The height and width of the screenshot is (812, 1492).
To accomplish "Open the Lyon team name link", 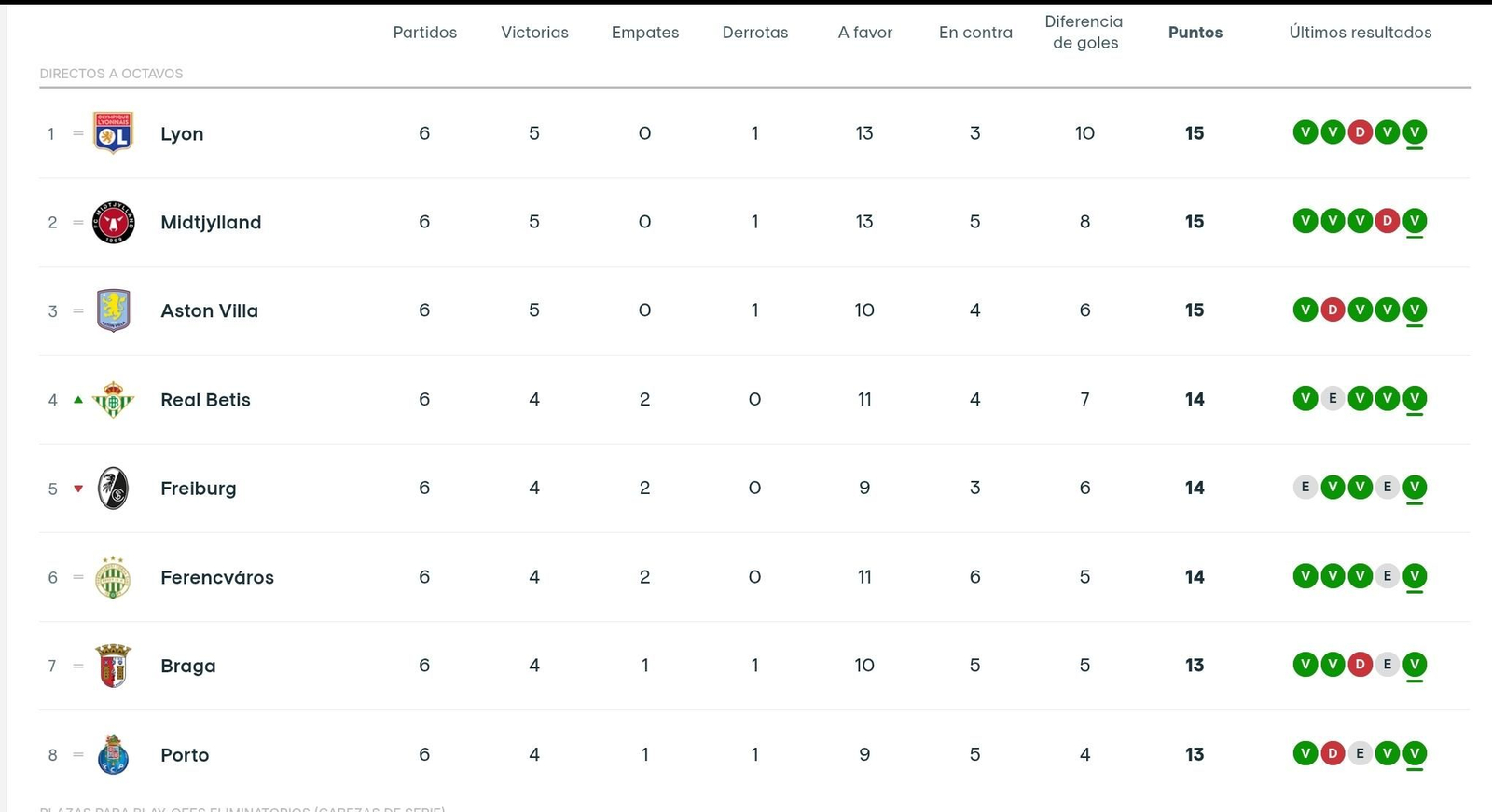I will coord(182,133).
